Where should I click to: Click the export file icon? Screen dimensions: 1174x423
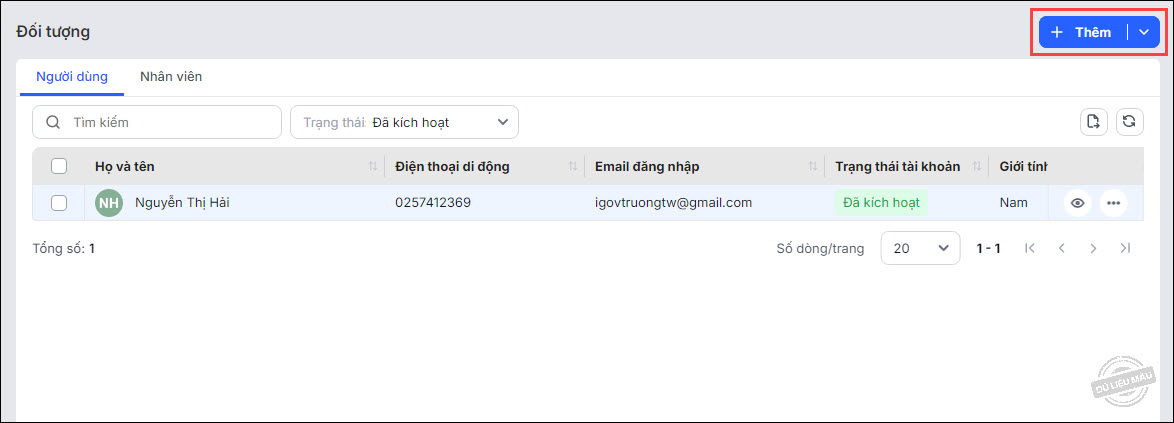coord(1094,122)
